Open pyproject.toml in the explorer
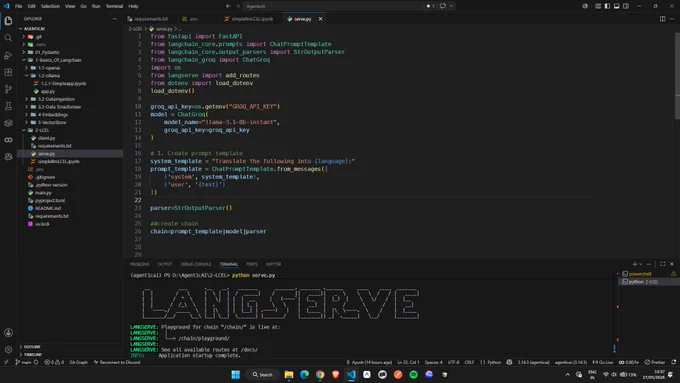The image size is (680, 383). tap(50, 200)
